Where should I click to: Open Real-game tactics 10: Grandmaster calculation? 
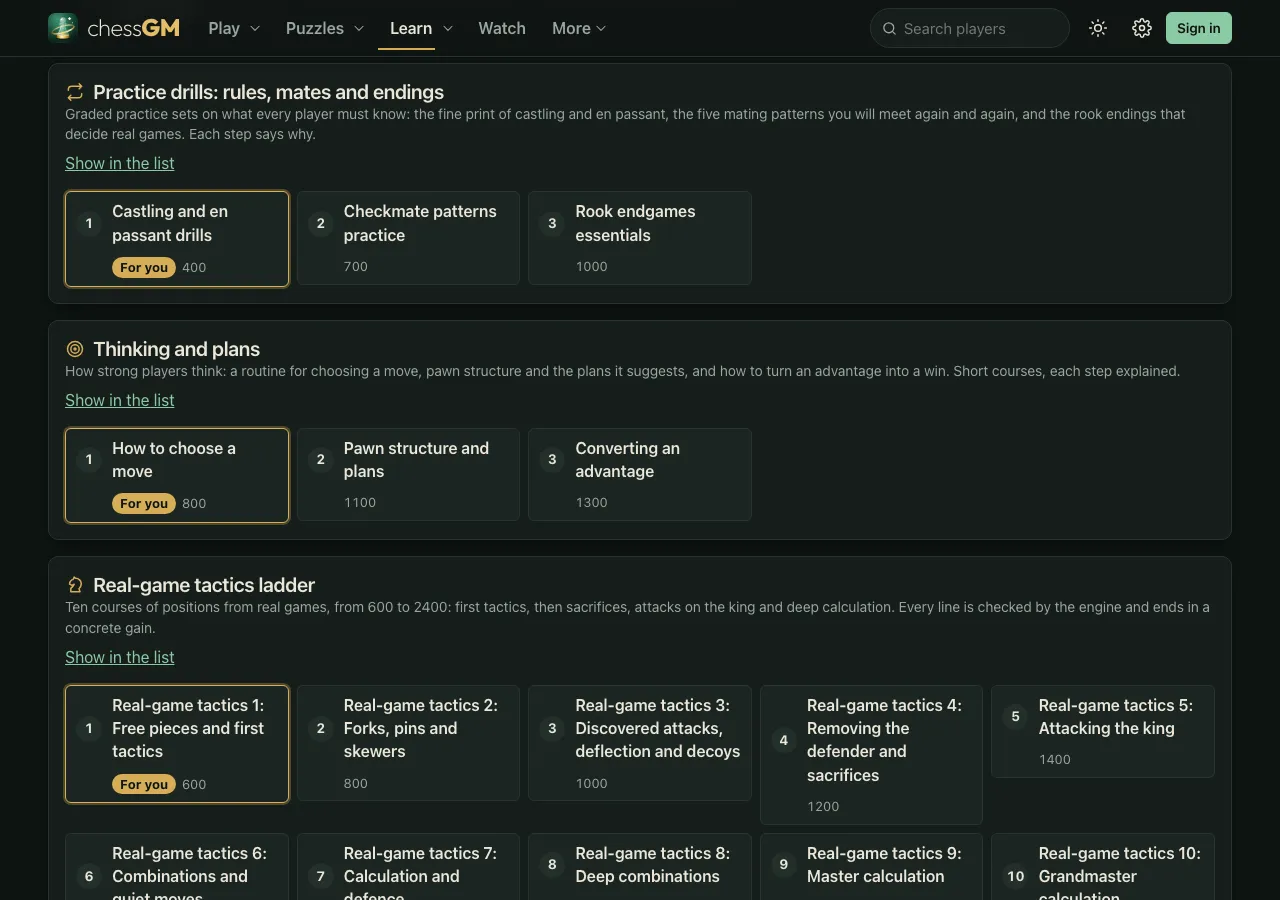1103,867
